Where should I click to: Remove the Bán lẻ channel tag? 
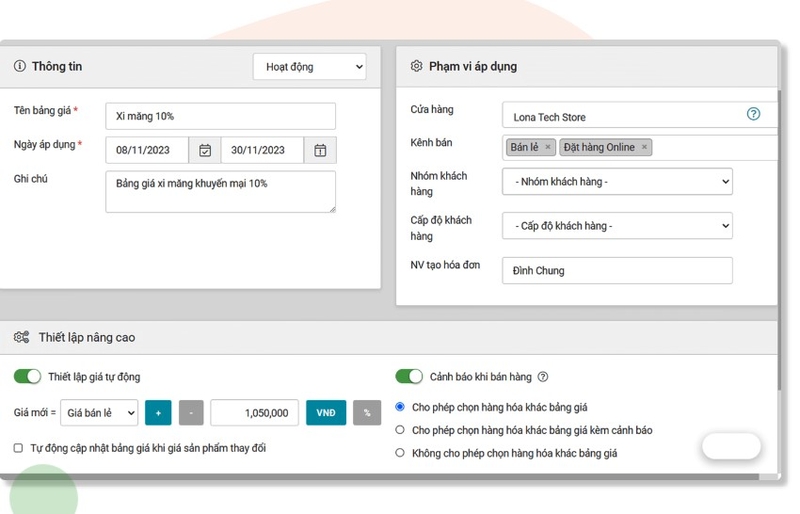548,147
